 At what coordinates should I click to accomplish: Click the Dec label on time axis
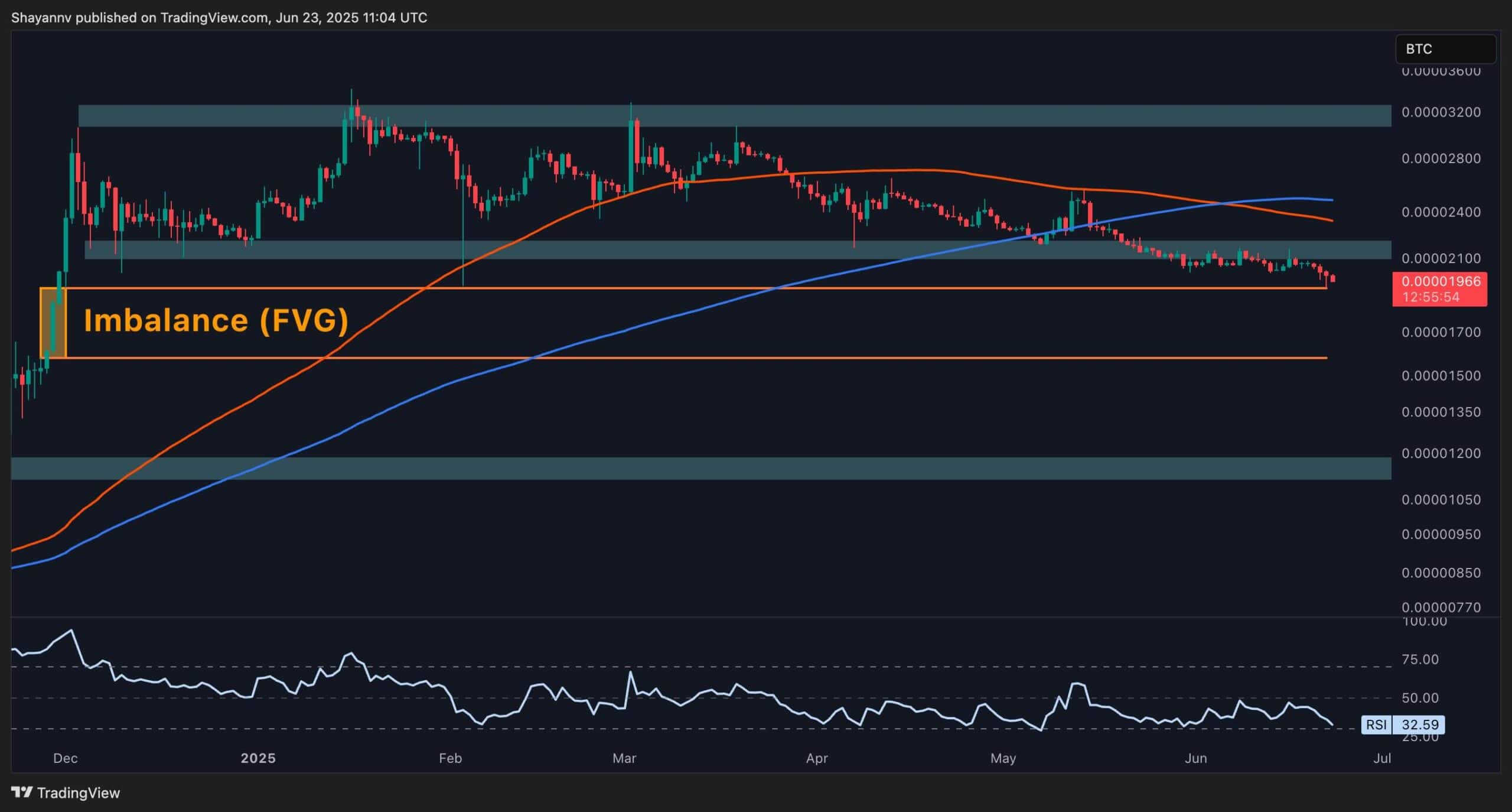click(x=65, y=758)
